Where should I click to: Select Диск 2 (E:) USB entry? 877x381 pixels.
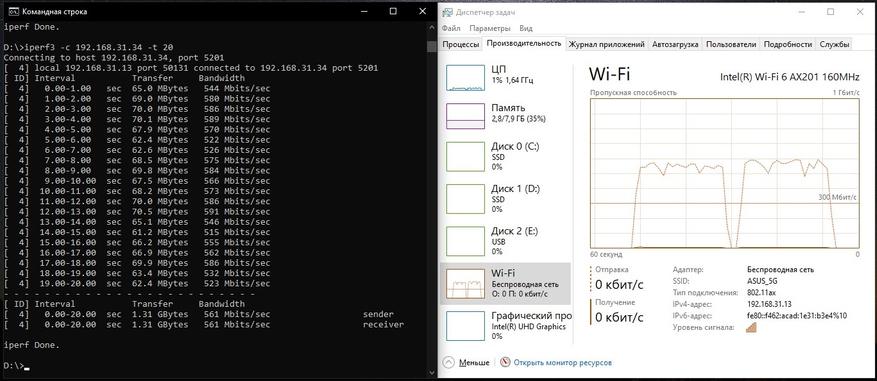505,241
